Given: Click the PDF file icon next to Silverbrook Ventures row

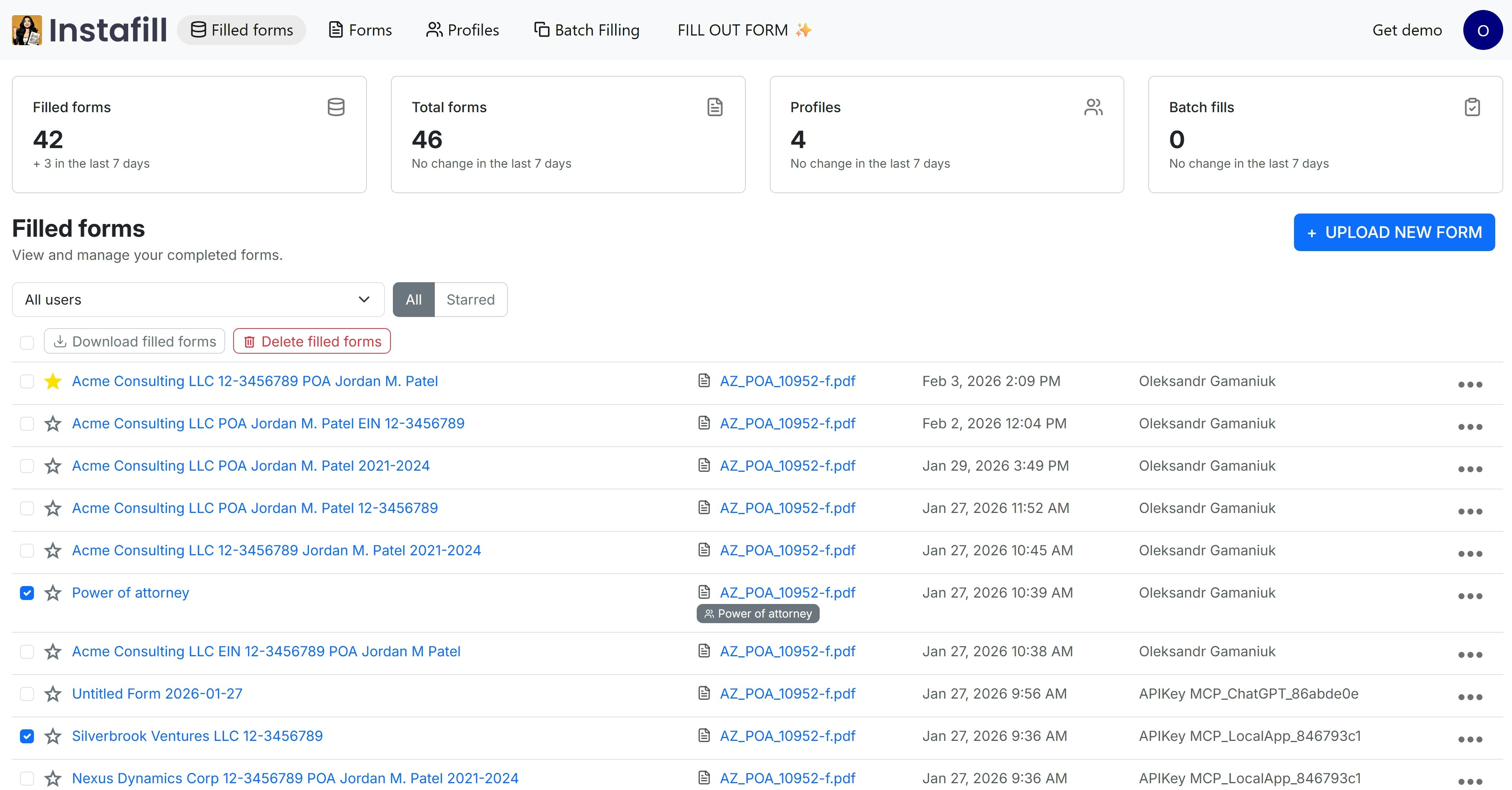Looking at the screenshot, I should point(704,735).
